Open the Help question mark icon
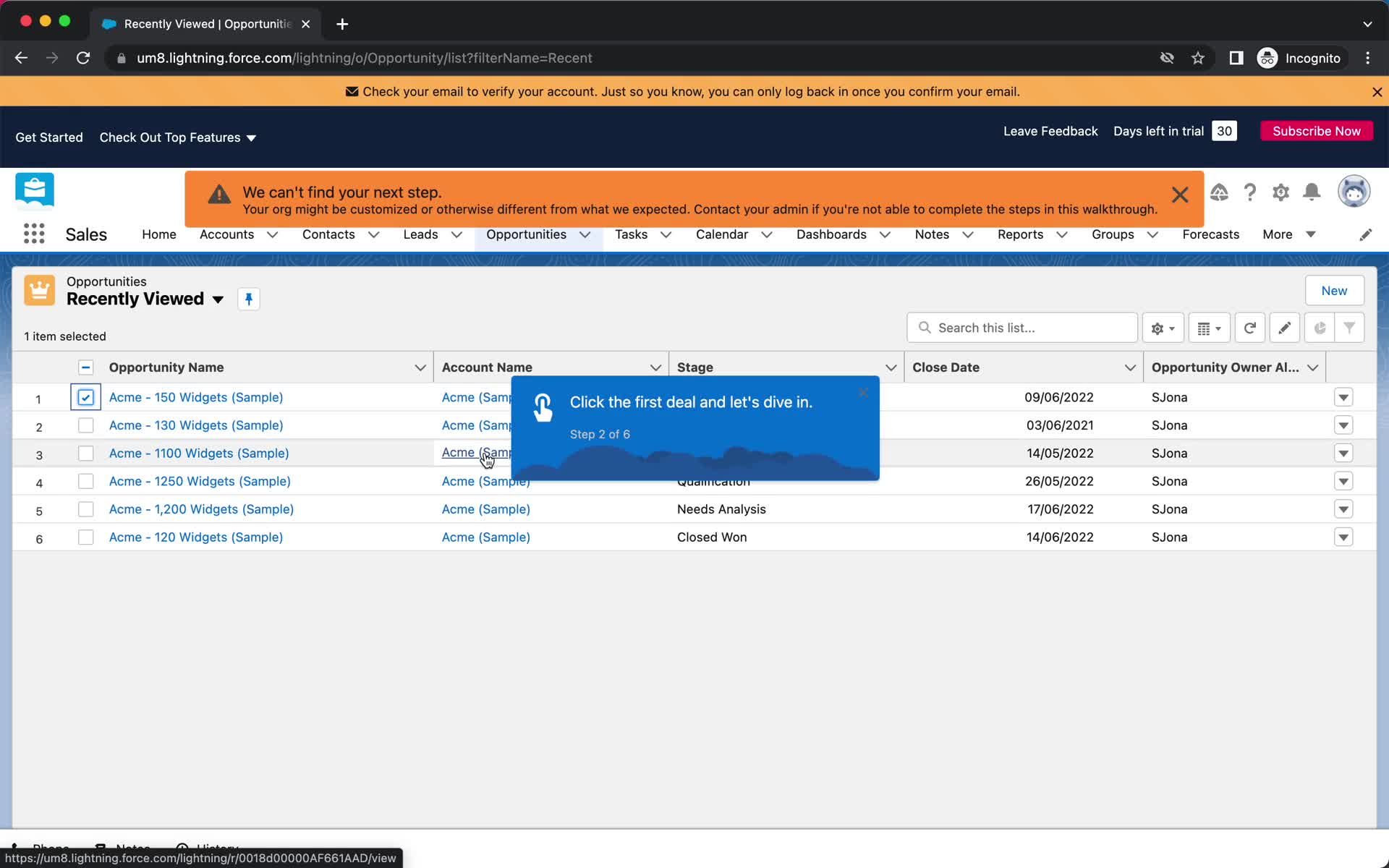 click(x=1250, y=192)
